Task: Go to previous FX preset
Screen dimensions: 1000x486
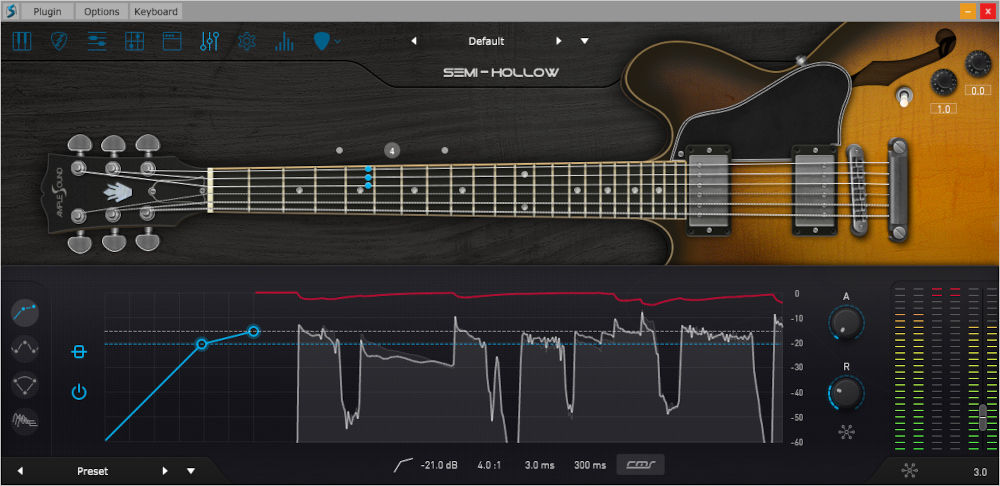Action: 20,471
